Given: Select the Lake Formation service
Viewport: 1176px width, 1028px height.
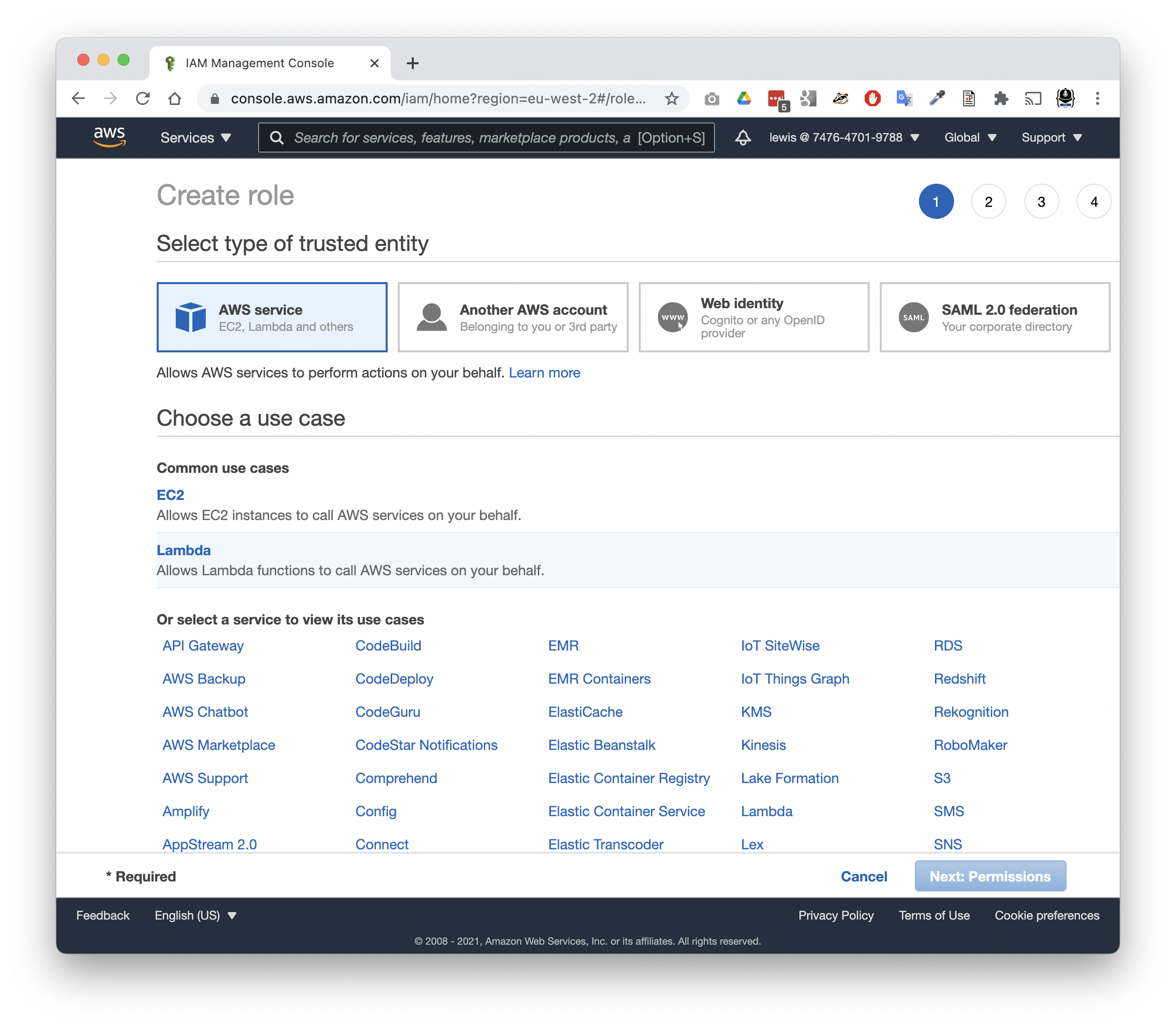Looking at the screenshot, I should (790, 779).
